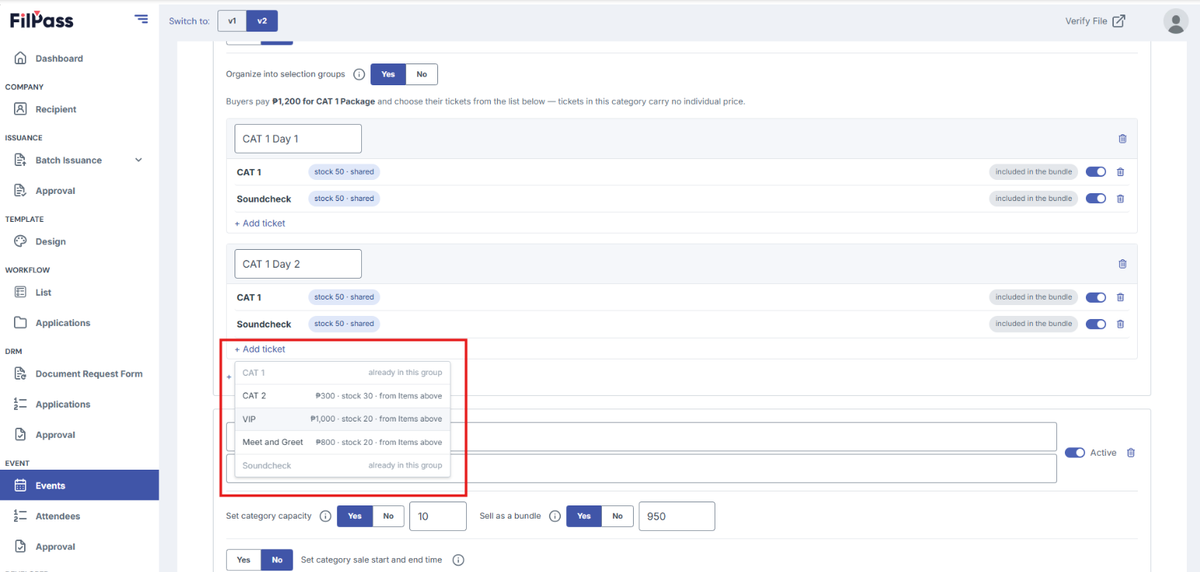Toggle CAT 1 switch in CAT 1 Day 1
Viewport: 1200px width, 572px height.
pyautogui.click(x=1096, y=172)
